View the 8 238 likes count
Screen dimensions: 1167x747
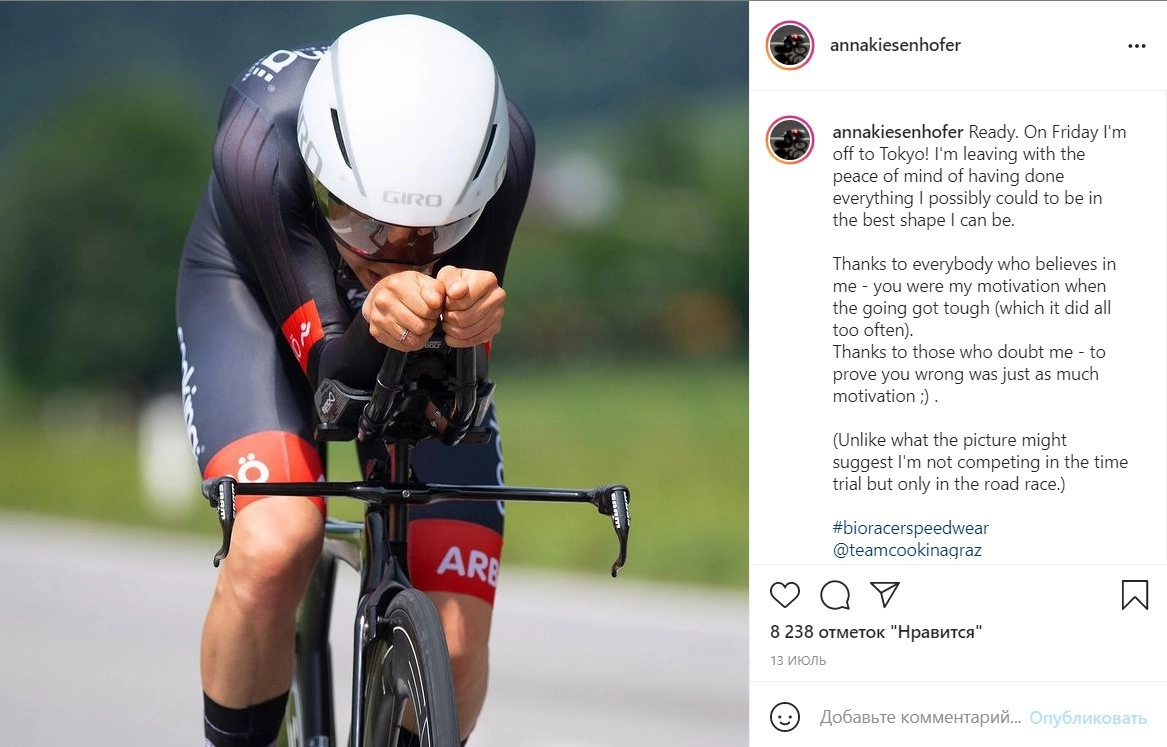coord(876,632)
